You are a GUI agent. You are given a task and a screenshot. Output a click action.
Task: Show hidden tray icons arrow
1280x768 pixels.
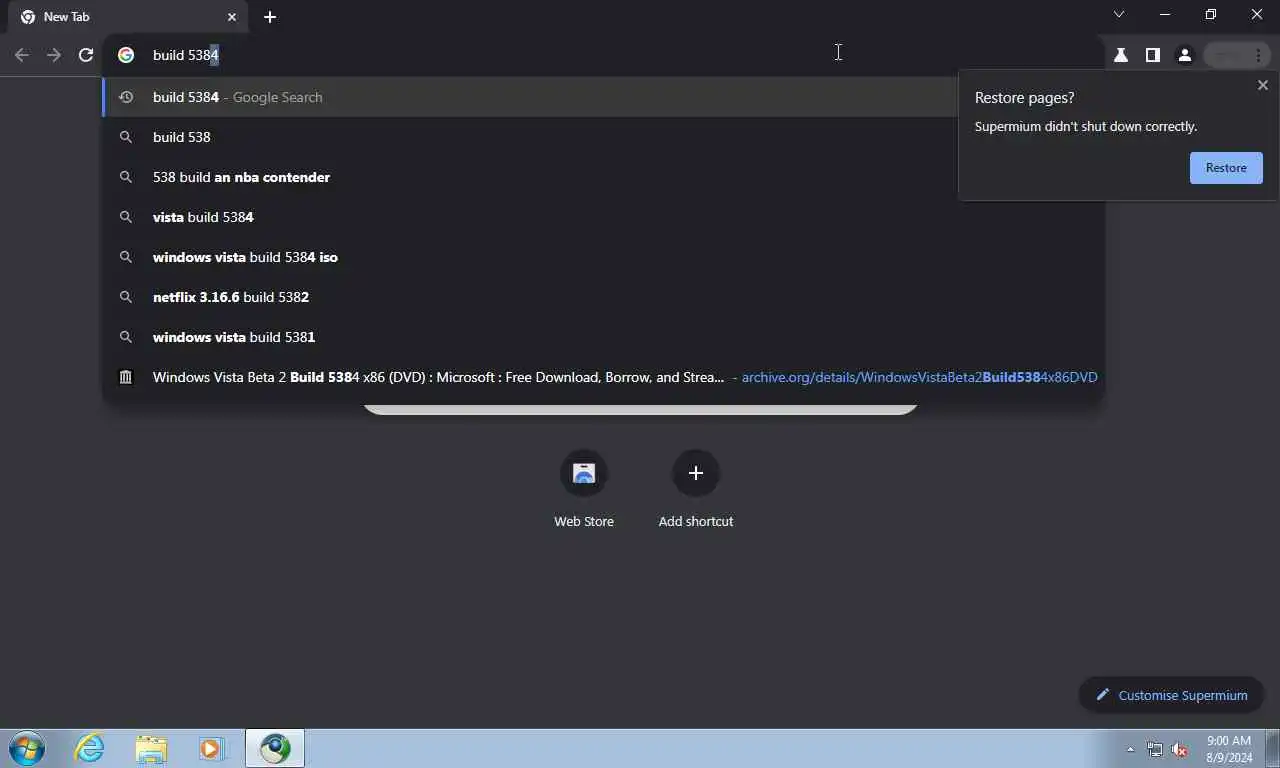pyautogui.click(x=1131, y=749)
